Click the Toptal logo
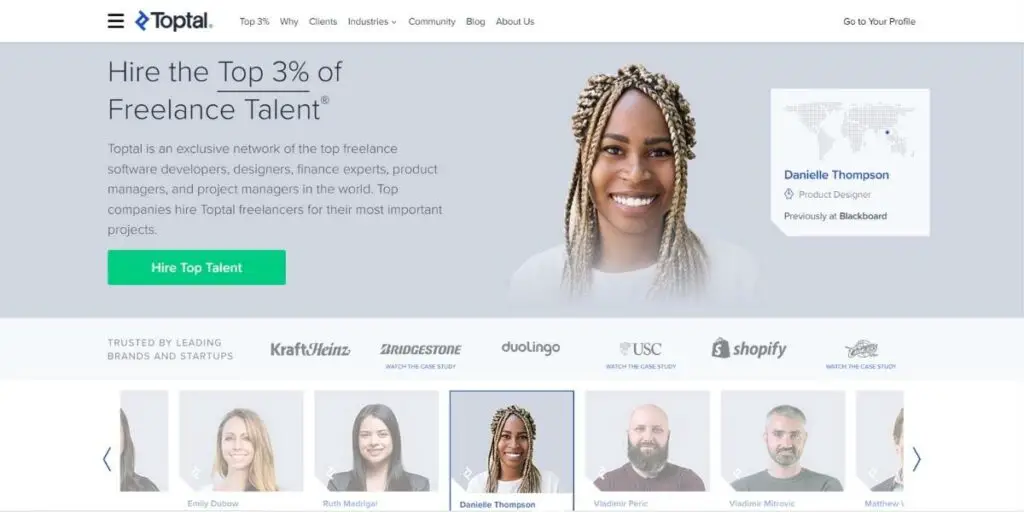This screenshot has width=1024, height=512. [x=174, y=21]
